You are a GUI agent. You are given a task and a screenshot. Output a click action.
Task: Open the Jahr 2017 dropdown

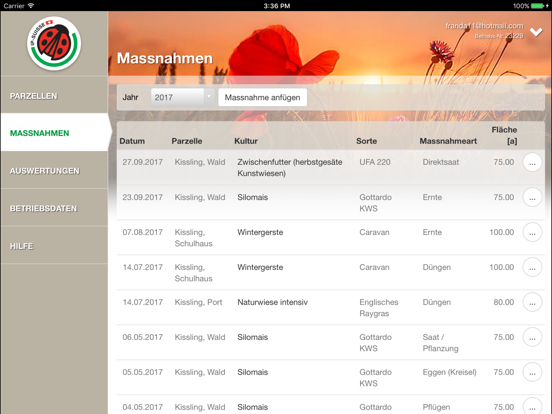[x=182, y=98]
